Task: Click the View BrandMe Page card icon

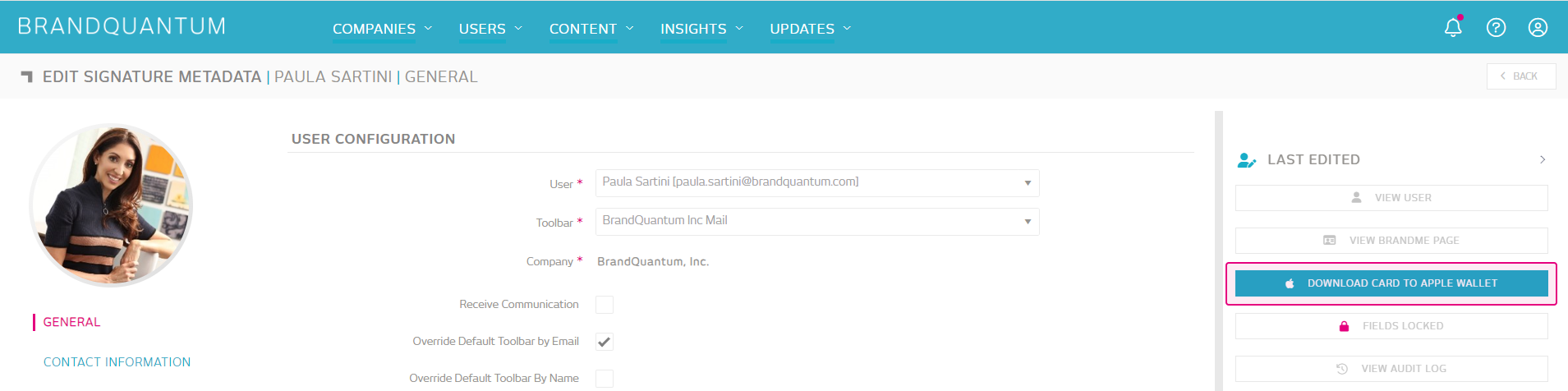Action: pyautogui.click(x=1329, y=241)
